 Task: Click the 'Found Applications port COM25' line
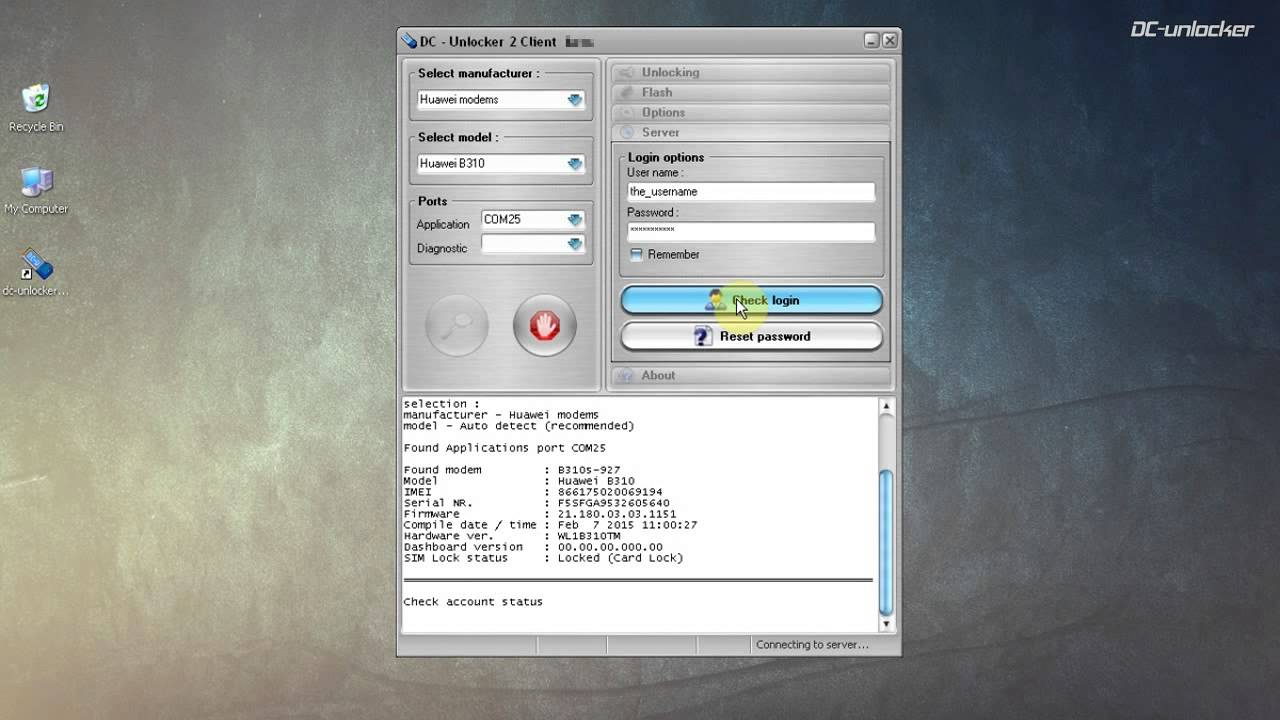coord(504,448)
